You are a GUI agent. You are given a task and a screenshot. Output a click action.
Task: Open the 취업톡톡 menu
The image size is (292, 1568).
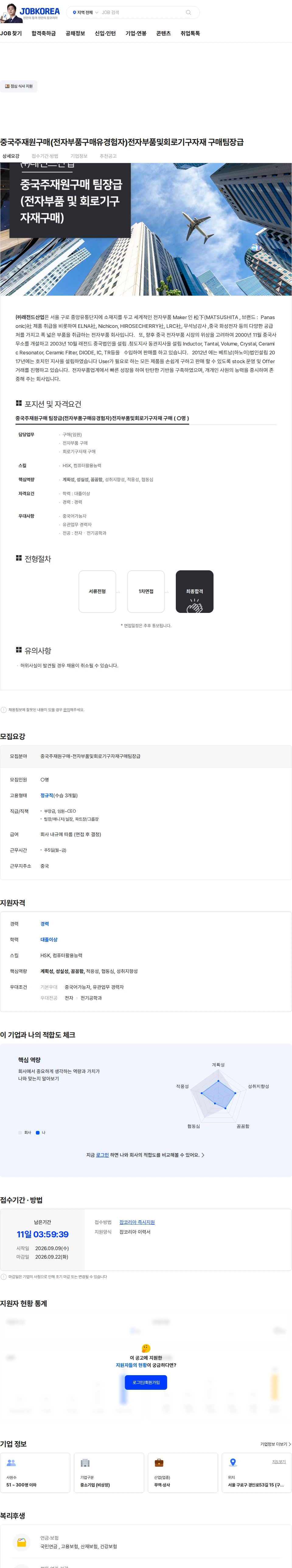190,33
